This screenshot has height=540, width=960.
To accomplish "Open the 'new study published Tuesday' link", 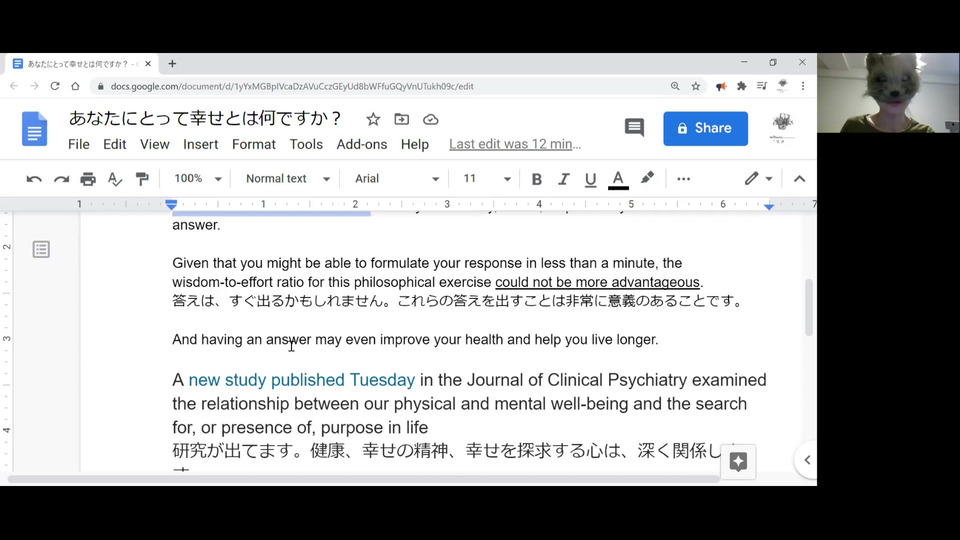I will 301,380.
